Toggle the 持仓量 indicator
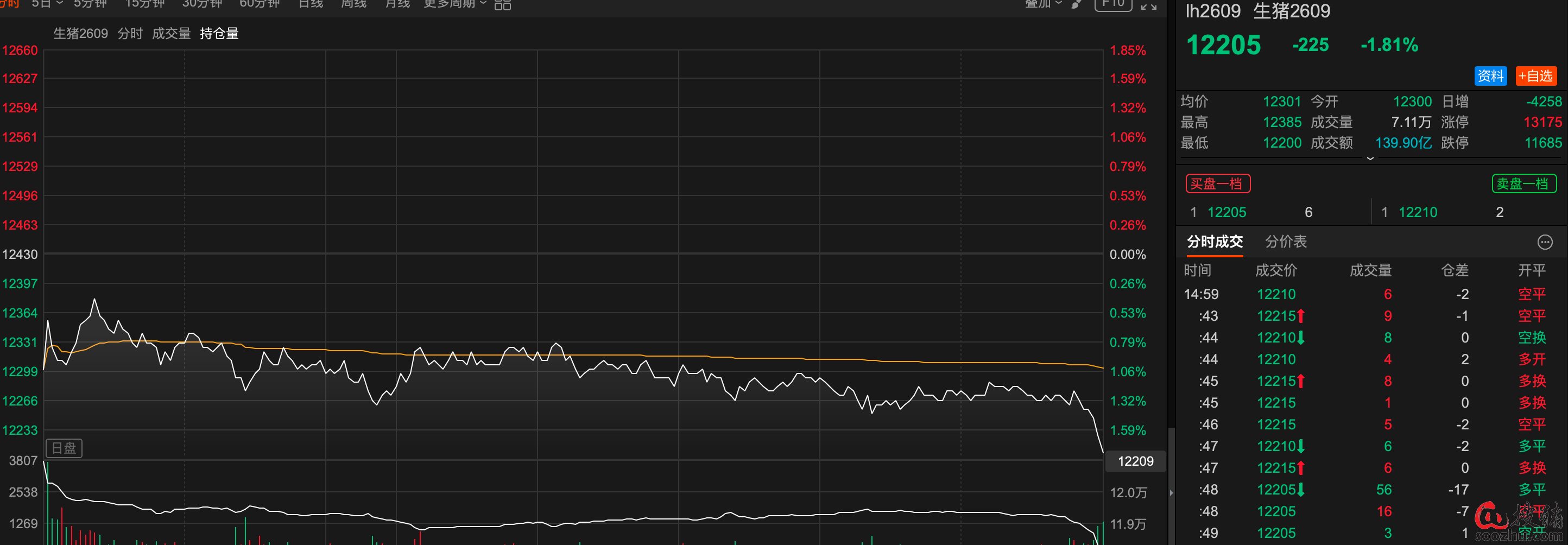This screenshot has width=1568, height=545. point(219,34)
